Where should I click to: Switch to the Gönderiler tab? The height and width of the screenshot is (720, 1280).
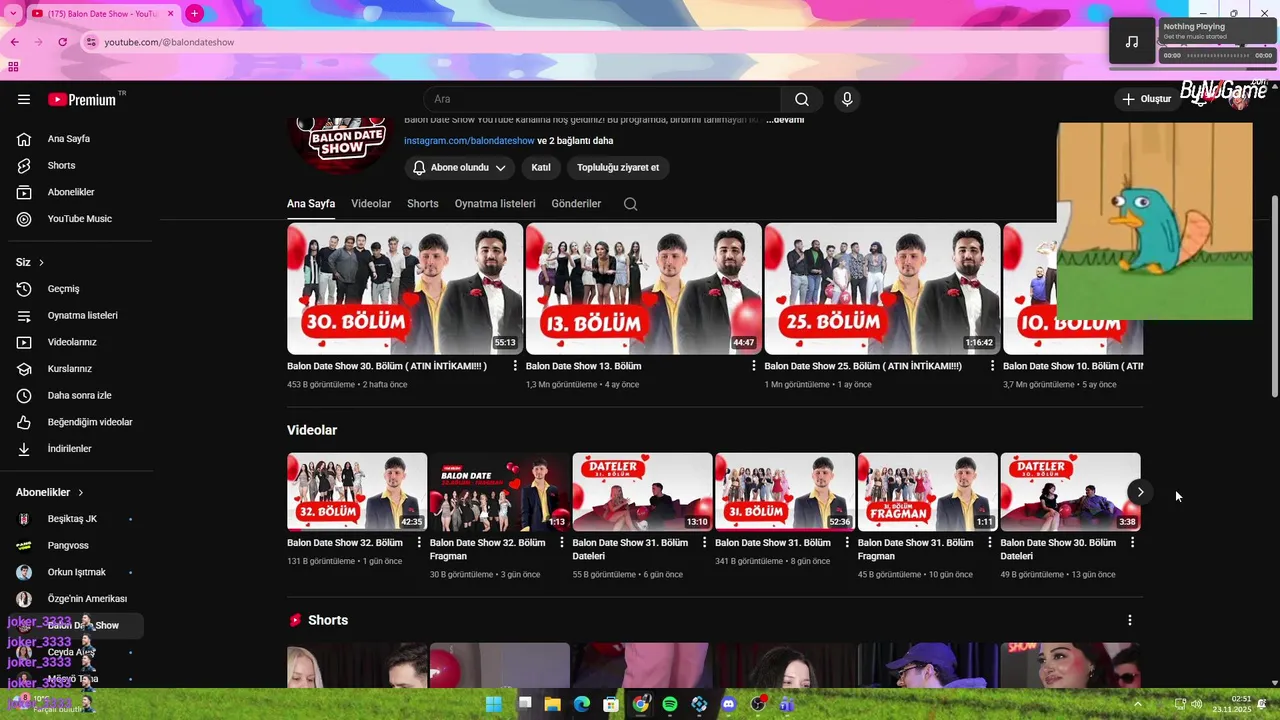click(576, 204)
